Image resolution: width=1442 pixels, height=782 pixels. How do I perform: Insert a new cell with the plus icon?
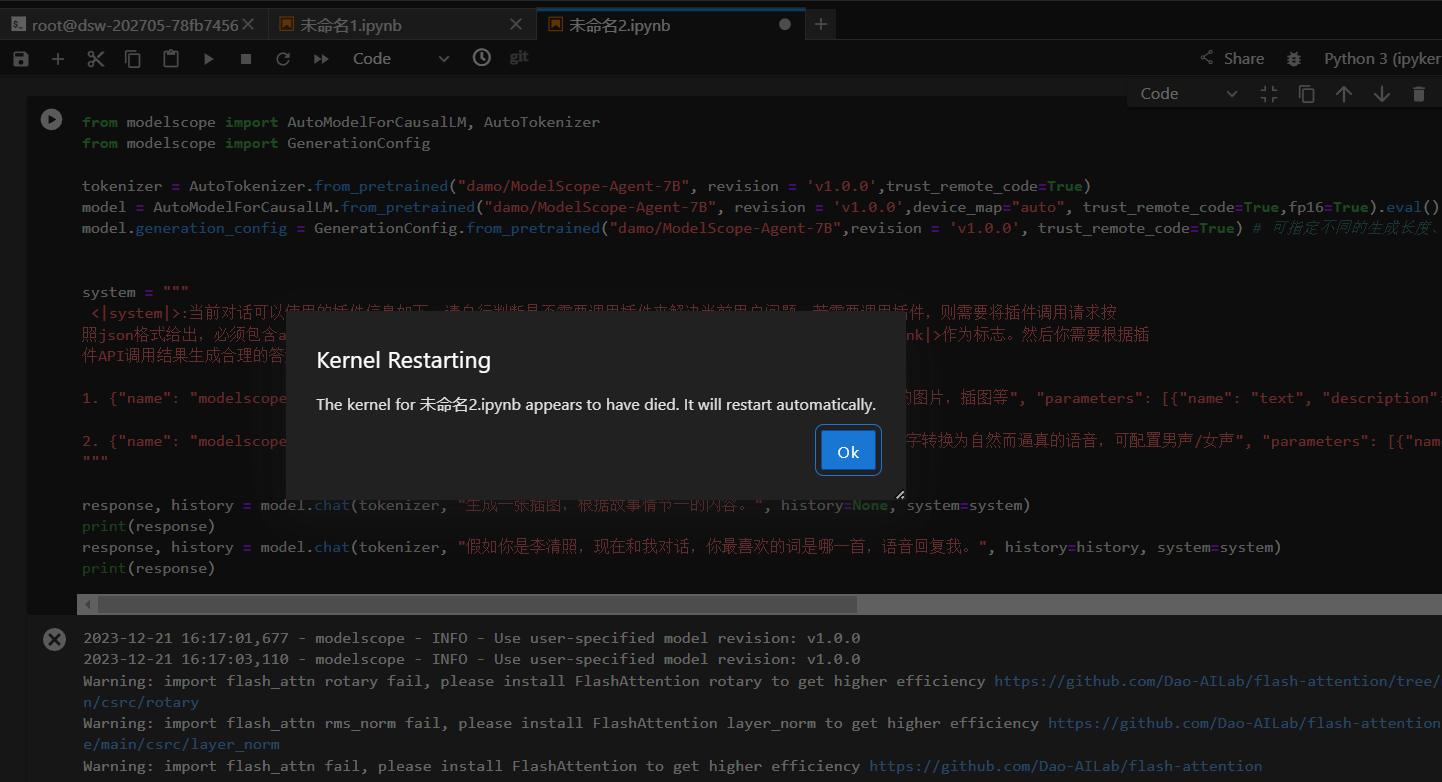[58, 59]
